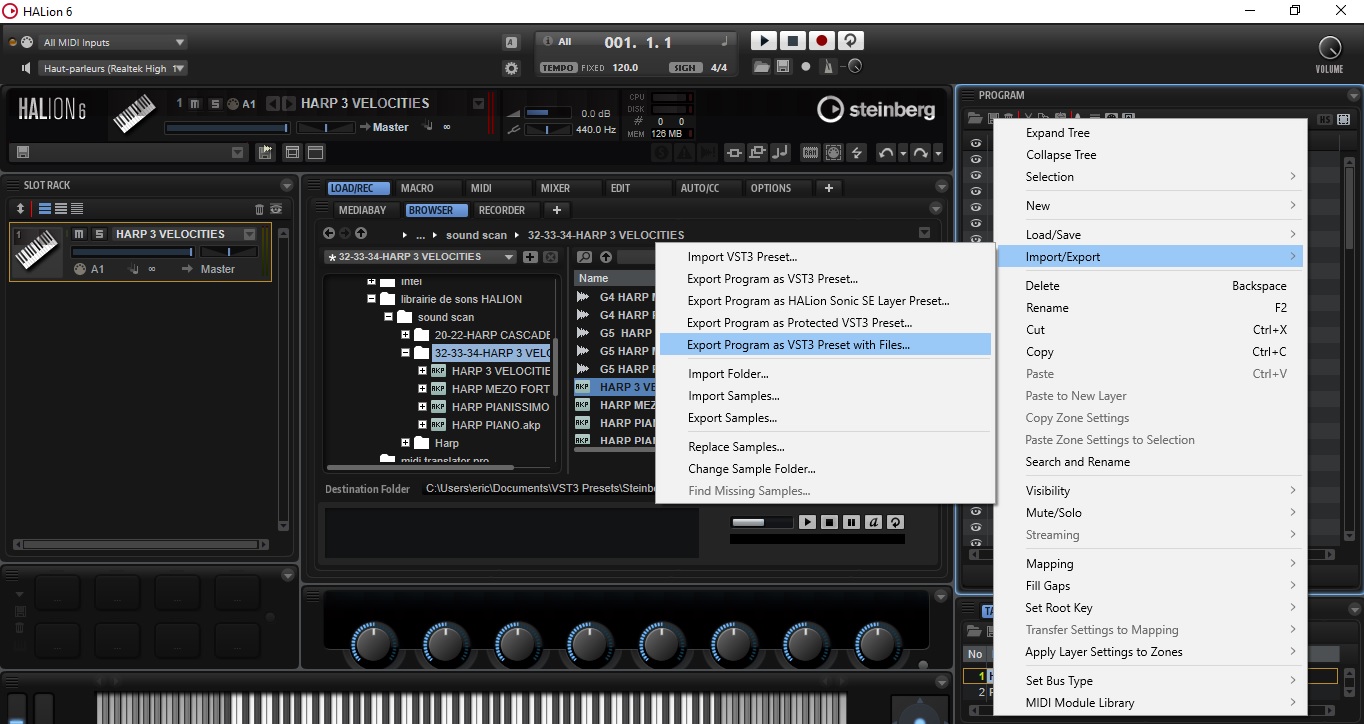The width and height of the screenshot is (1364, 724).
Task: Click the RAM save toolbar icon
Action: (x=808, y=152)
